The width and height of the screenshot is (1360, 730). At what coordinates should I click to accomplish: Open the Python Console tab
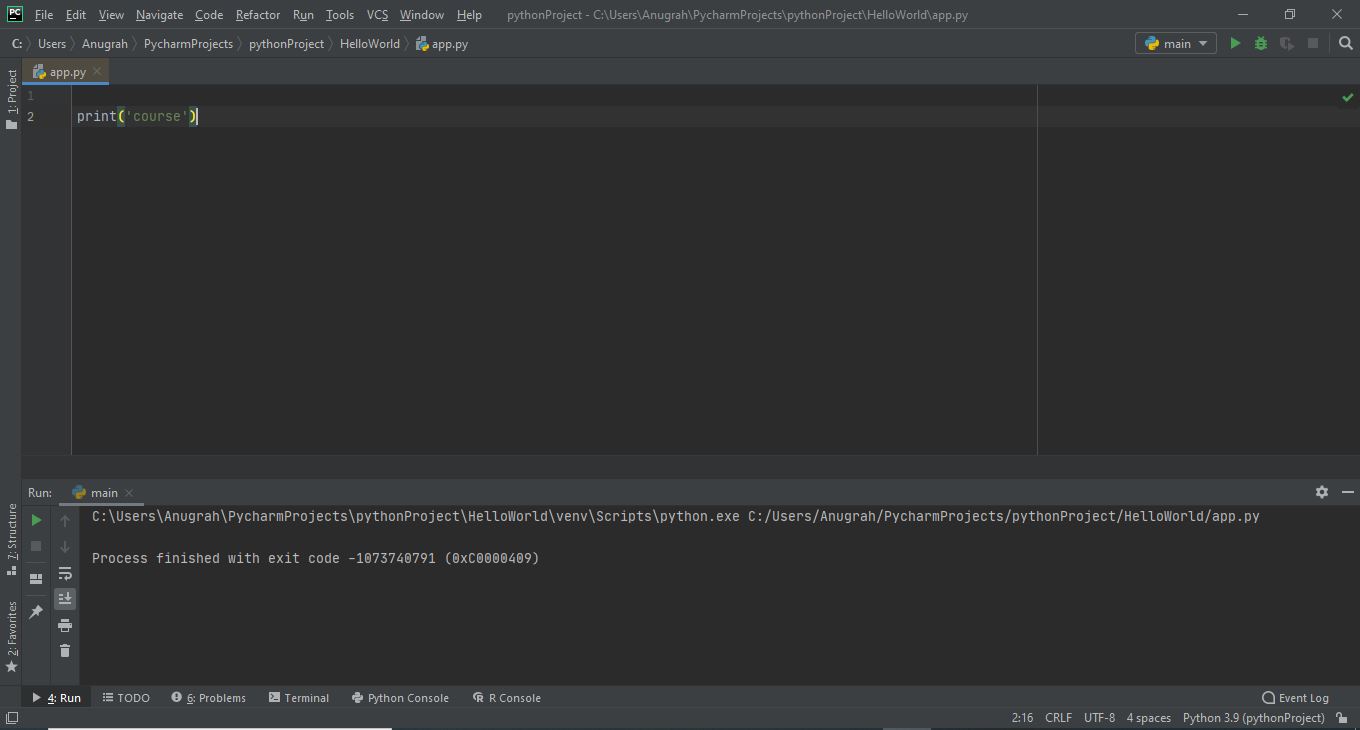coord(400,698)
